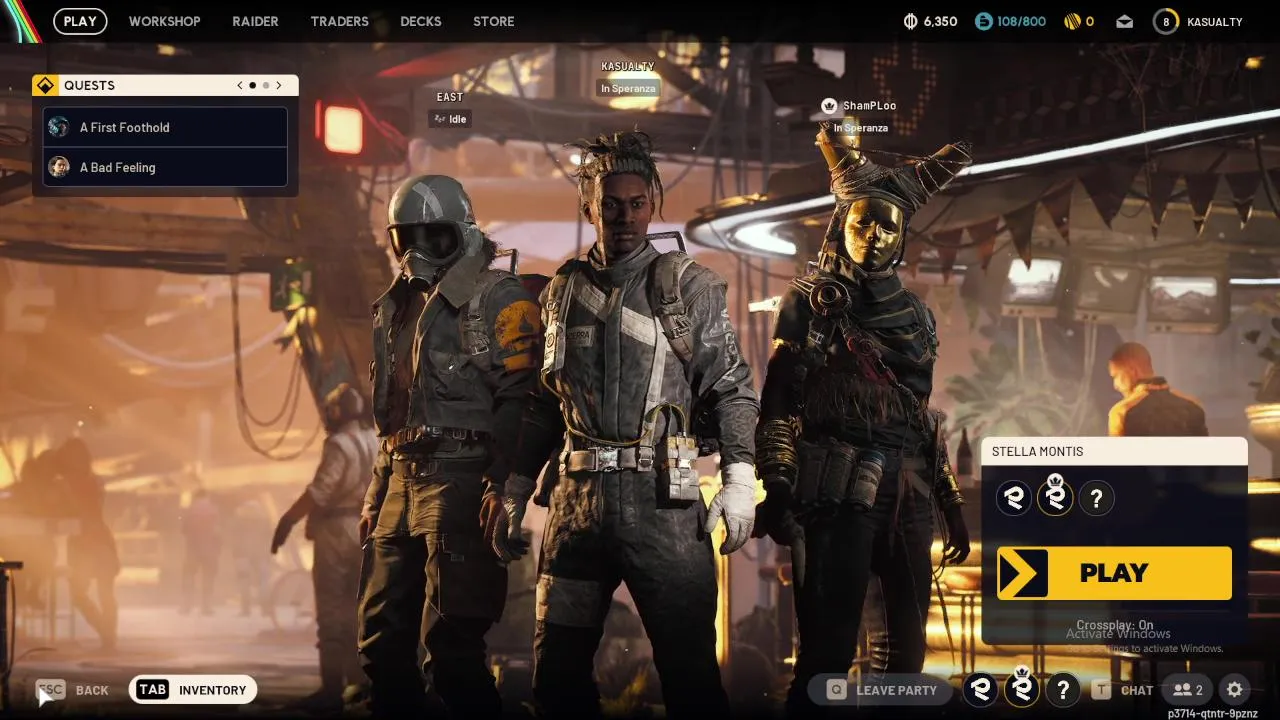The image size is (1280, 720).
Task: Open the RAIDER tab
Action: 255,21
